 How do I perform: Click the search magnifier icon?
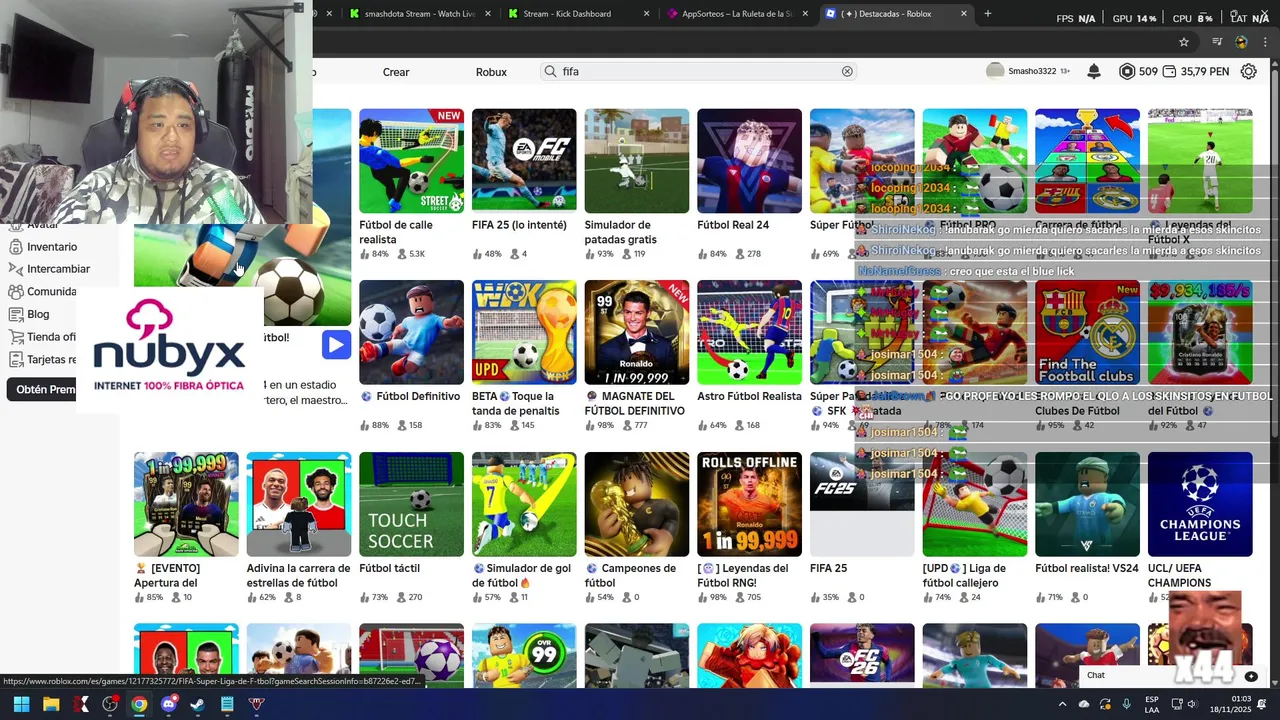(x=550, y=71)
